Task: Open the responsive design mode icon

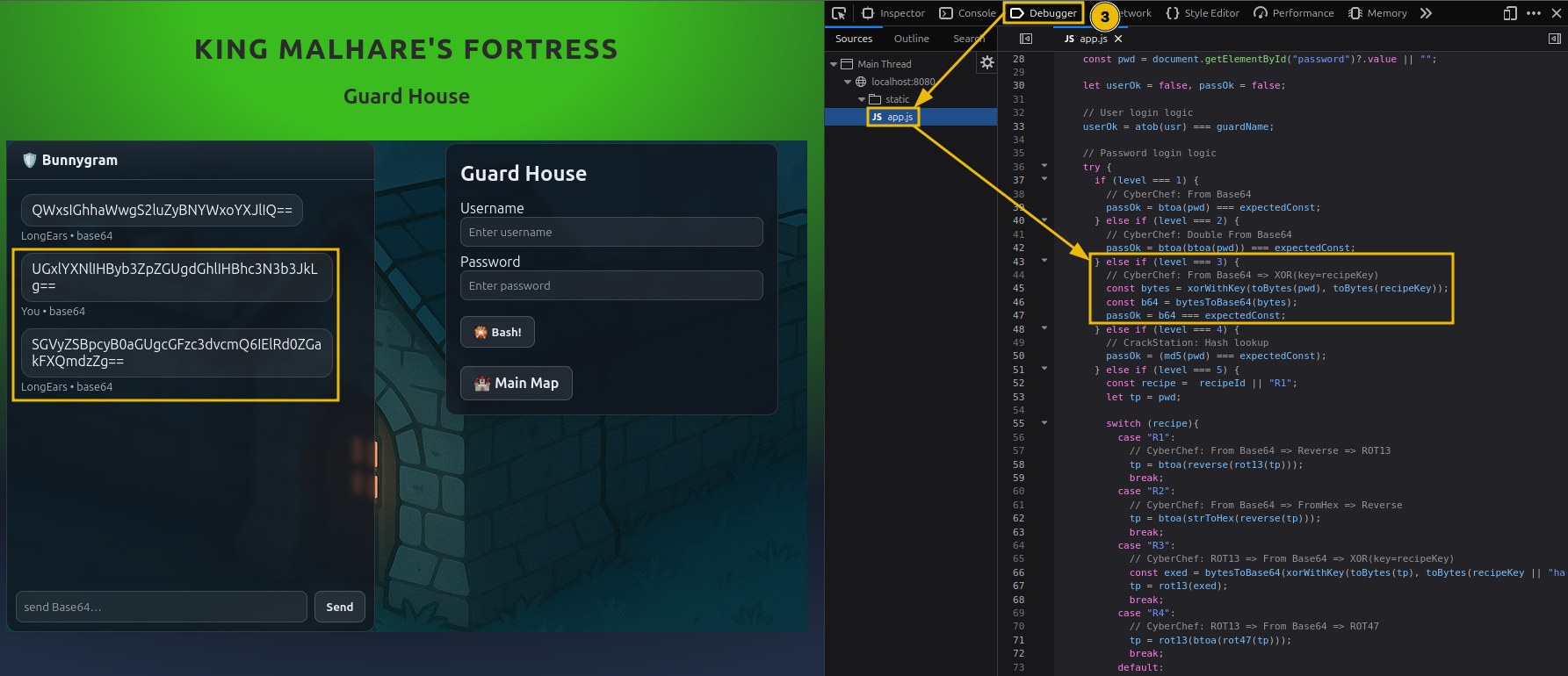Action: 1510,13
